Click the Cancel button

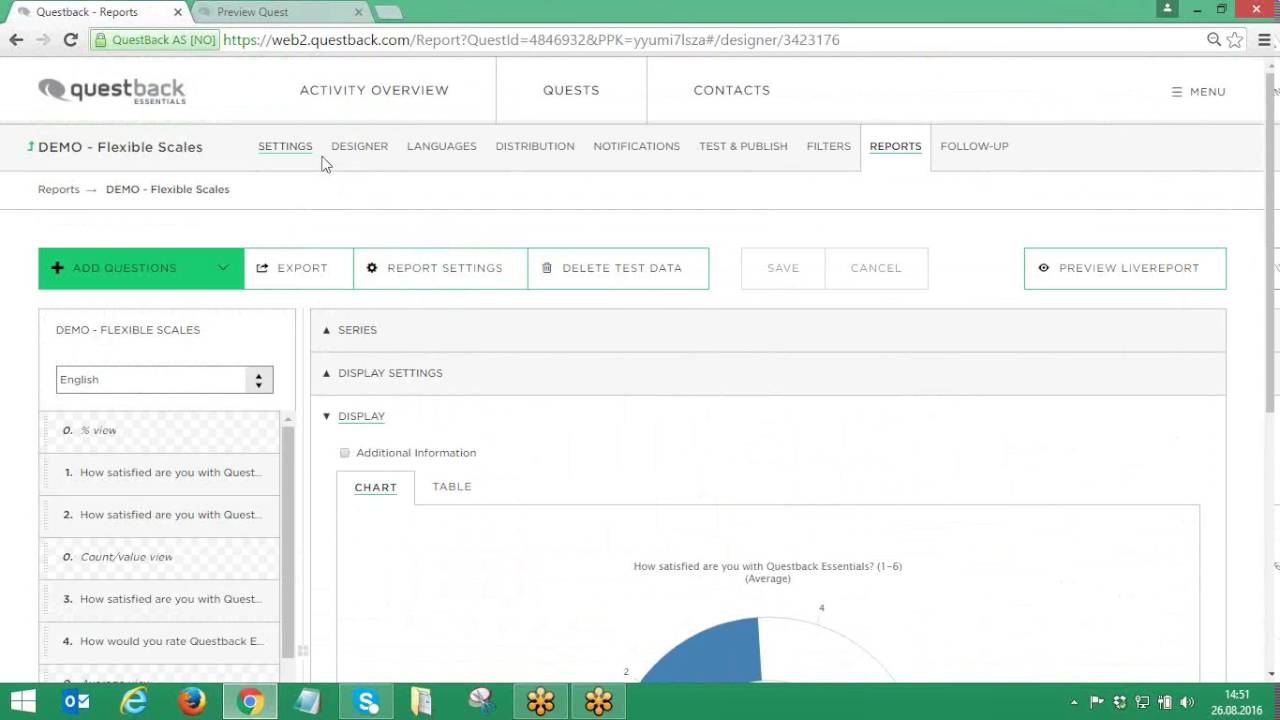(876, 268)
